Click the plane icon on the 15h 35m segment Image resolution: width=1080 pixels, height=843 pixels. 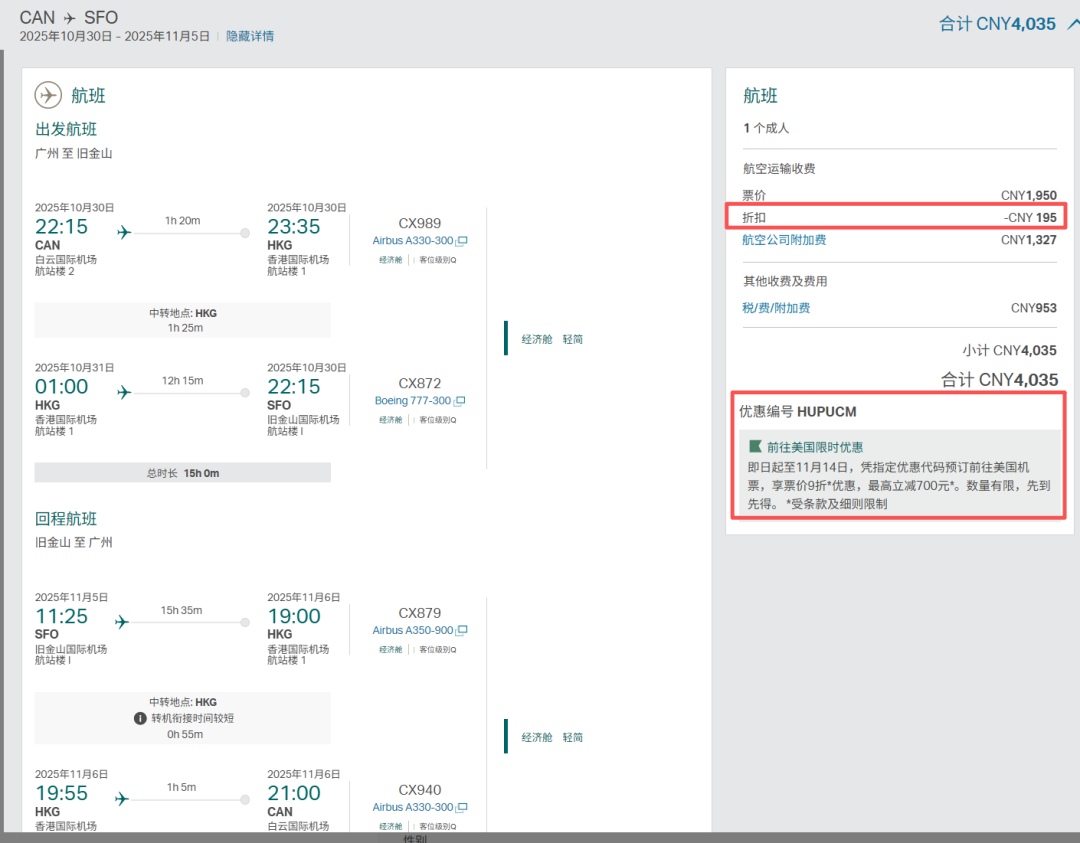click(124, 622)
